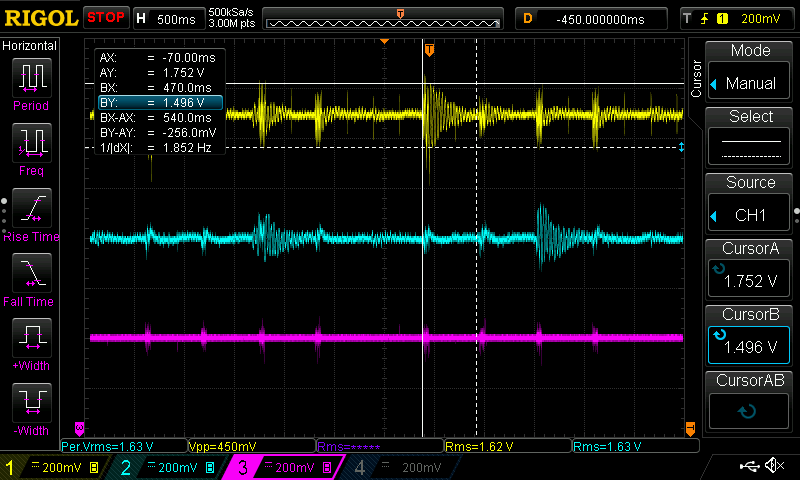This screenshot has width=800, height=480.
Task: Open the Horizontal menu header
Action: 30,46
